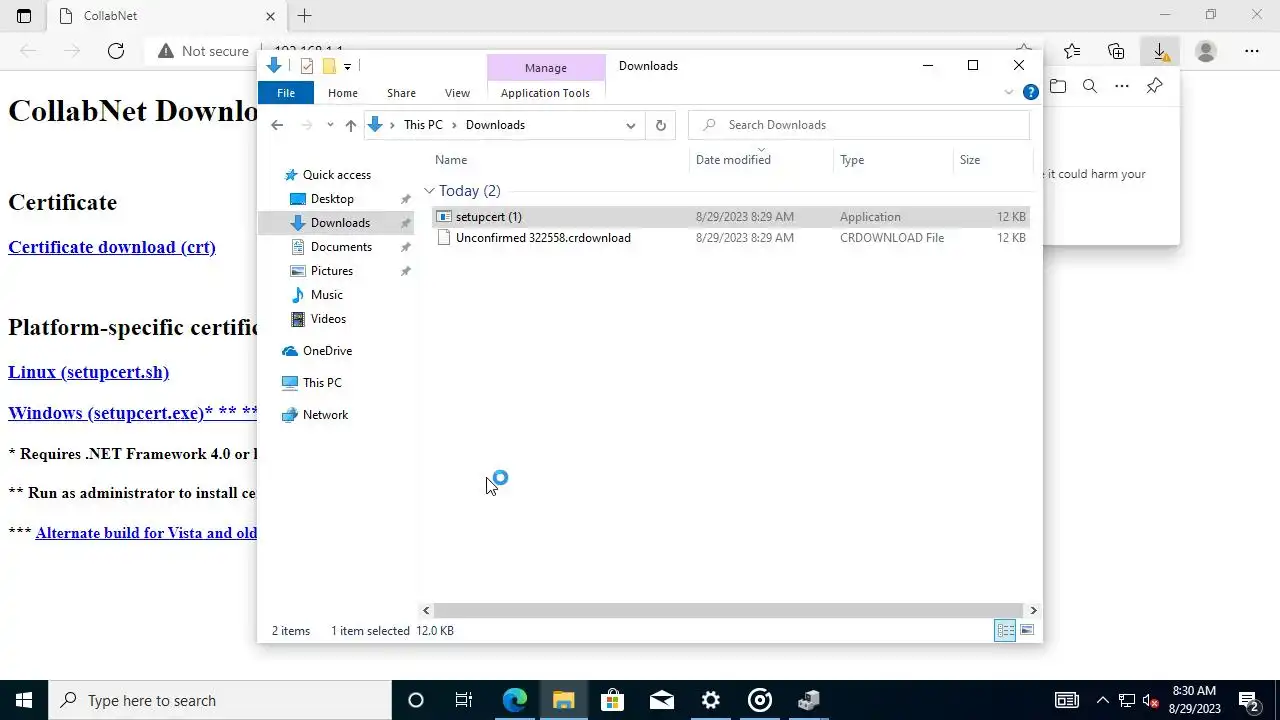The height and width of the screenshot is (720, 1280).
Task: Open downloads folder in Edge downloads panel
Action: coord(1058,87)
